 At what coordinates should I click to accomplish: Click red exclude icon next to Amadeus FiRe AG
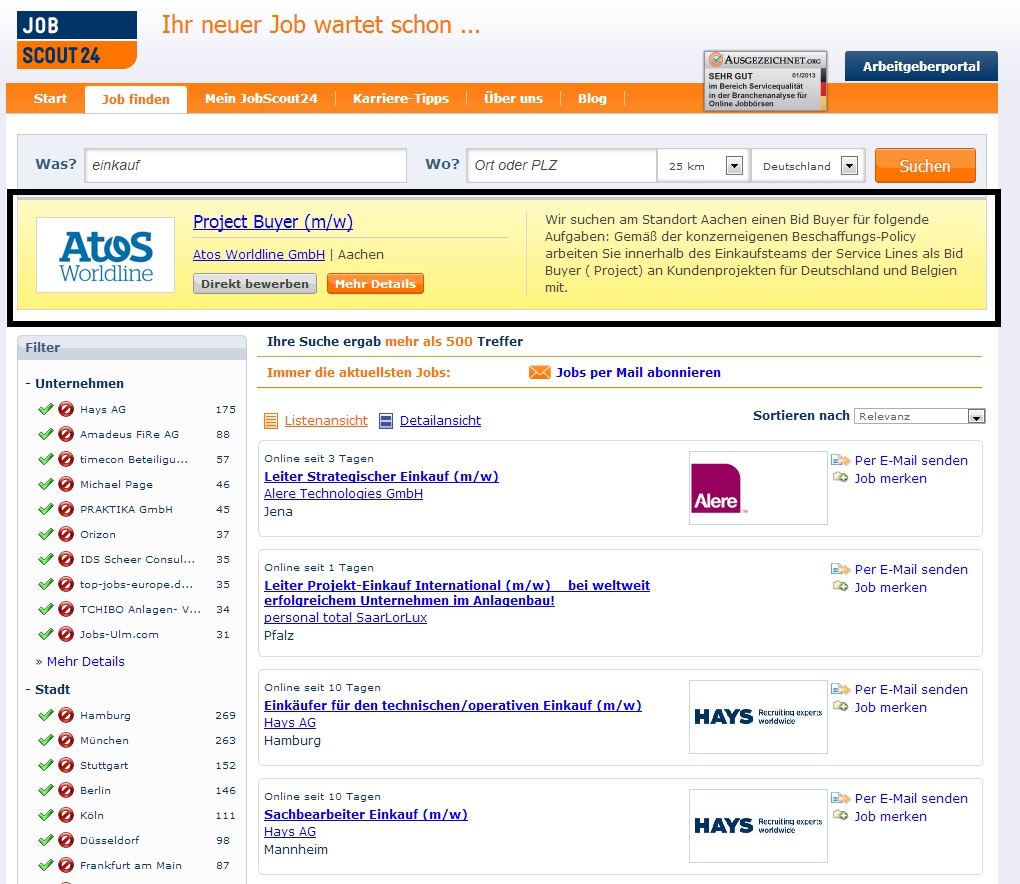coord(66,434)
